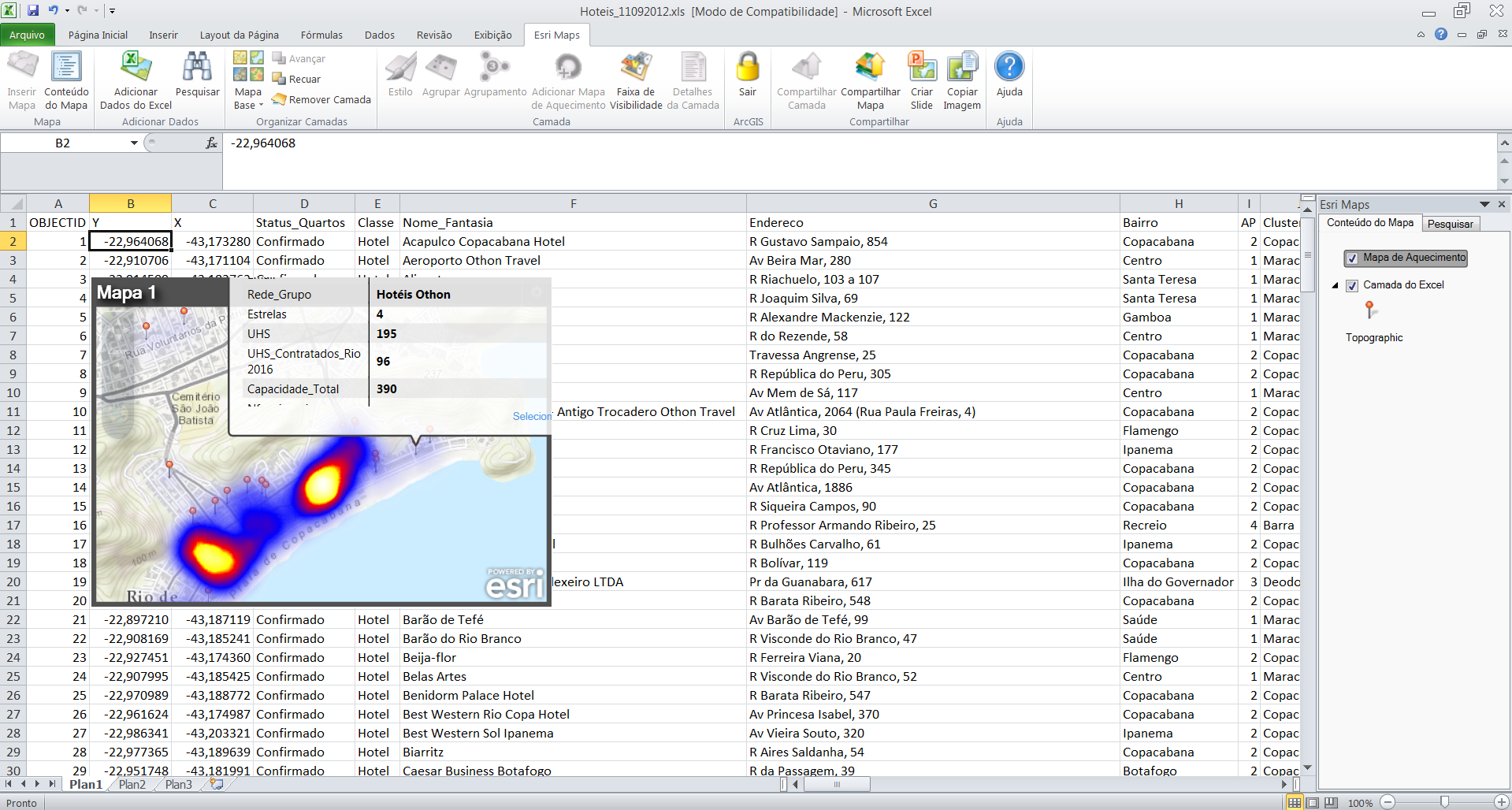This screenshot has width=1512, height=810.
Task: Toggle the Mapa de Aquecimento layer checkbox
Action: pos(1352,258)
